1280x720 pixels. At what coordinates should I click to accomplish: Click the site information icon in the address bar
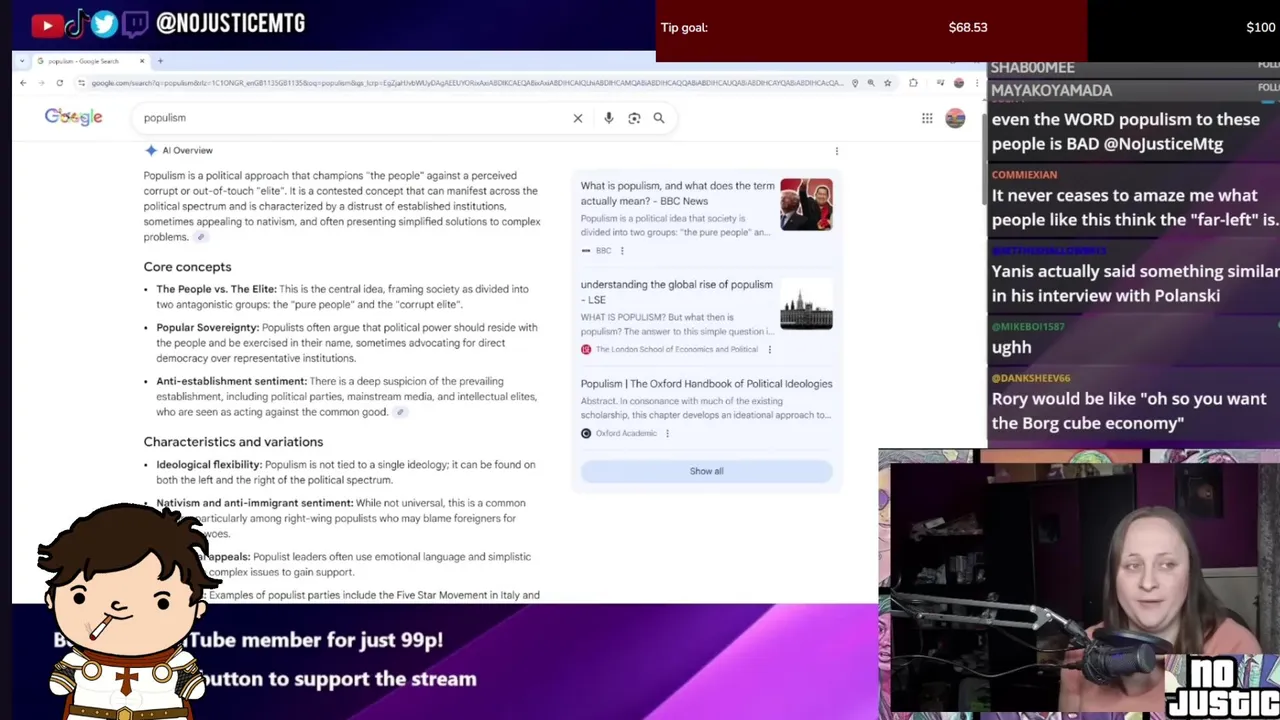(x=82, y=83)
